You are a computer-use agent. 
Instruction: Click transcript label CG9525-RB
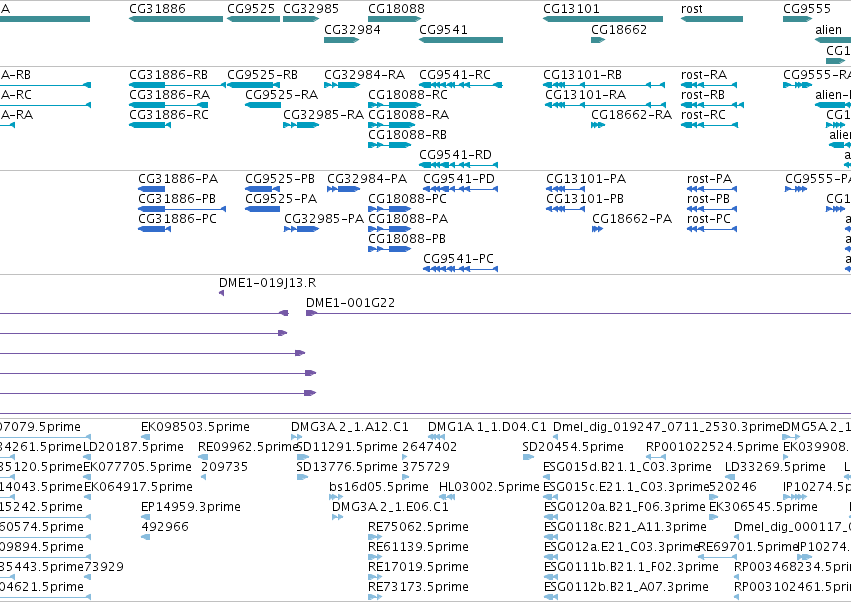click(263, 74)
